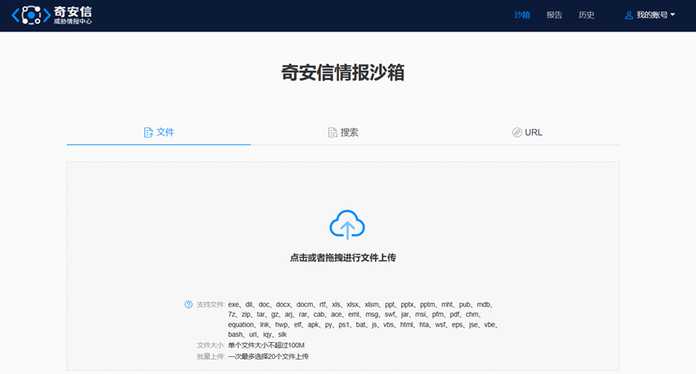Click the 一次最多选择20个文件上传 text
Viewport: 696px width, 374px height.
click(268, 356)
